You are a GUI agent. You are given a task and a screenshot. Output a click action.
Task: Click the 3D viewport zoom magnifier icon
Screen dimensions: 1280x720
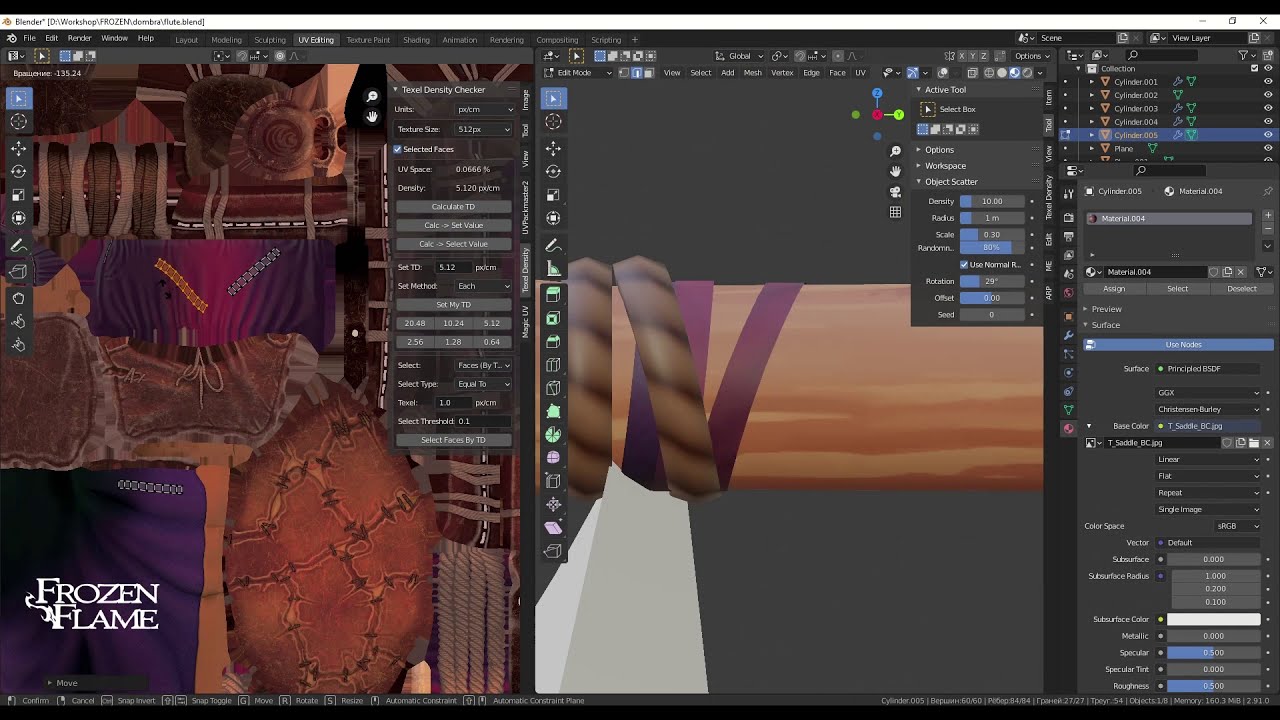895,151
